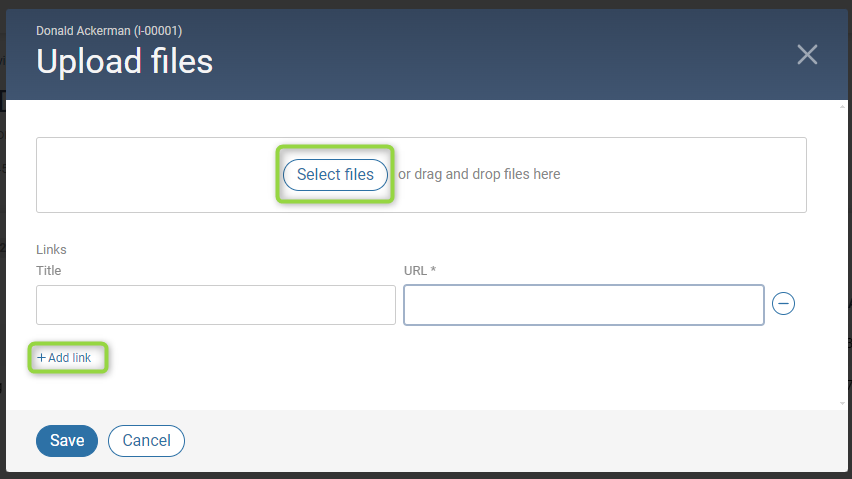Click the Donald Ackerman (I-00001) header text
This screenshot has height=479, width=852.
coord(109,30)
